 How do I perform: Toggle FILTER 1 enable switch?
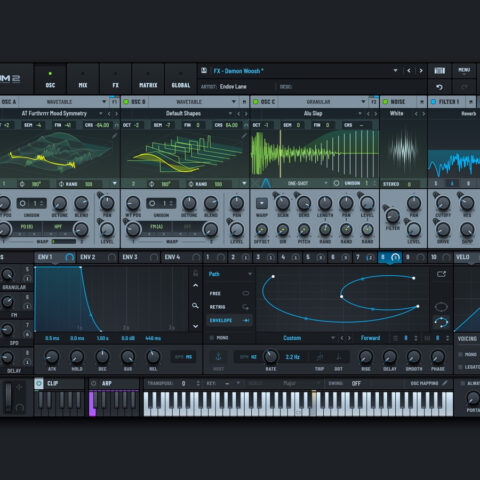click(433, 102)
